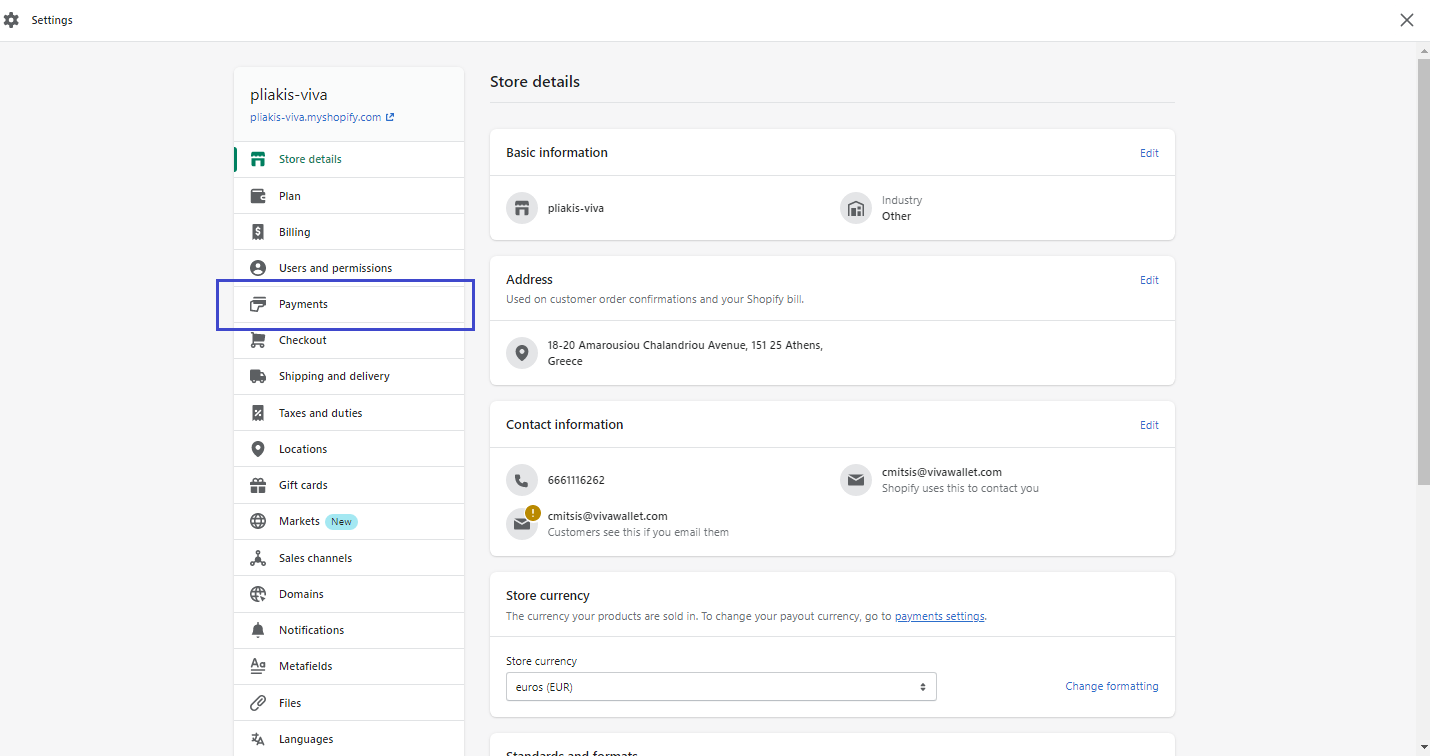
Task: Click the address location pin icon
Action: coord(521,353)
